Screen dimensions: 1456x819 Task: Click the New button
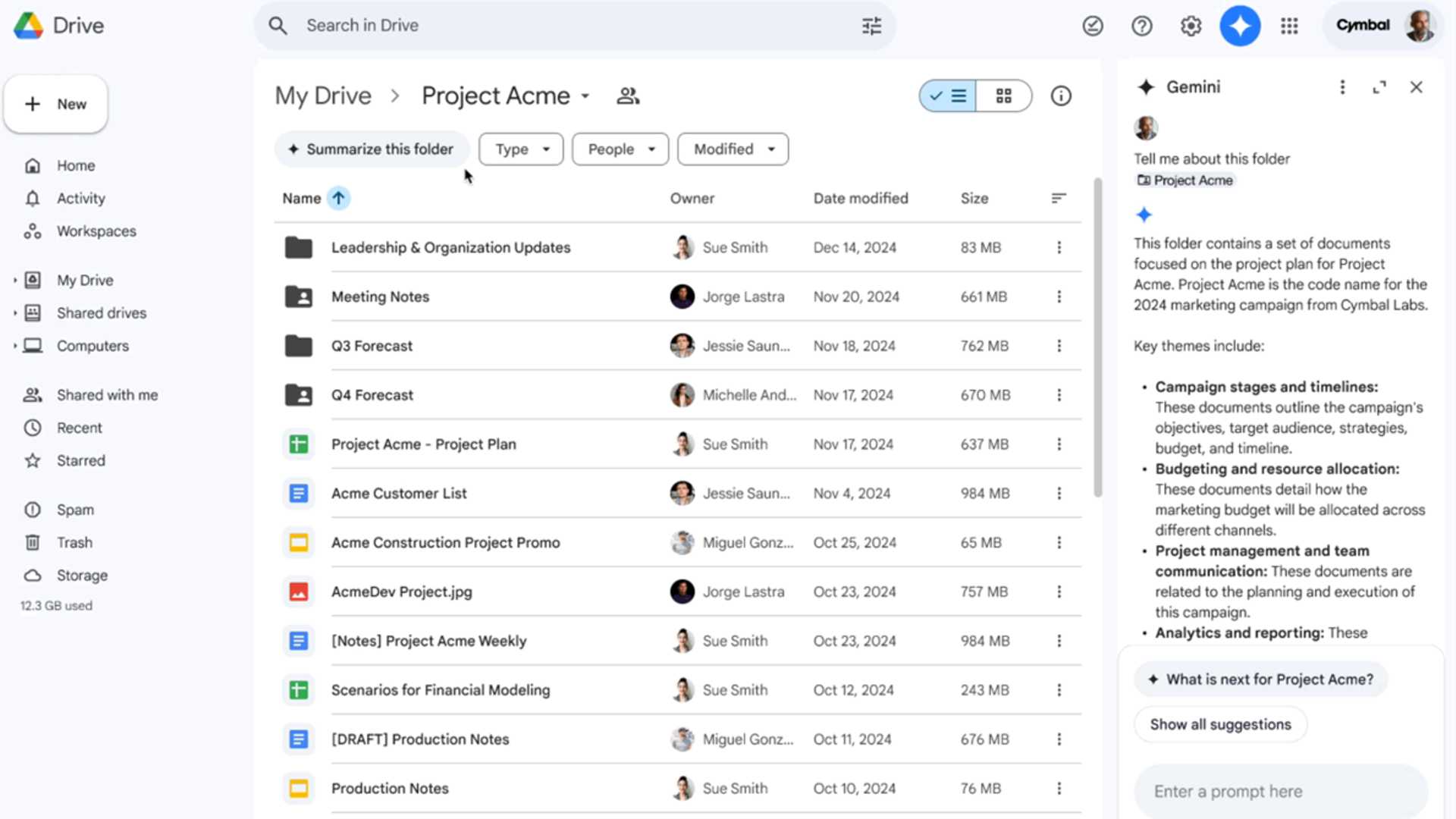tap(55, 104)
